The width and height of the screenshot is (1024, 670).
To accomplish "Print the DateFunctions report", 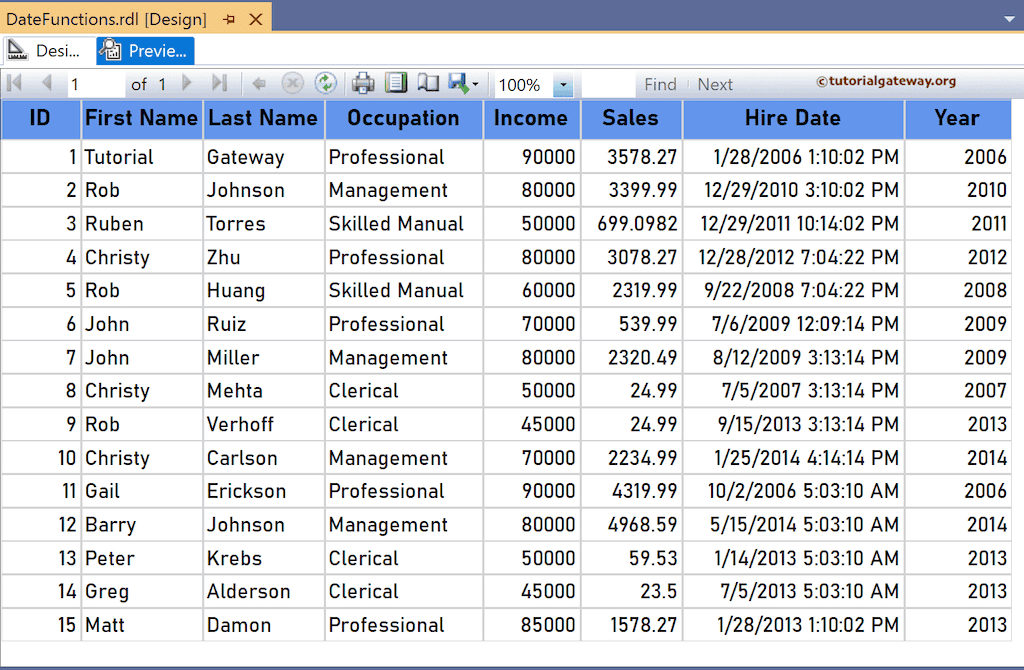I will click(361, 84).
